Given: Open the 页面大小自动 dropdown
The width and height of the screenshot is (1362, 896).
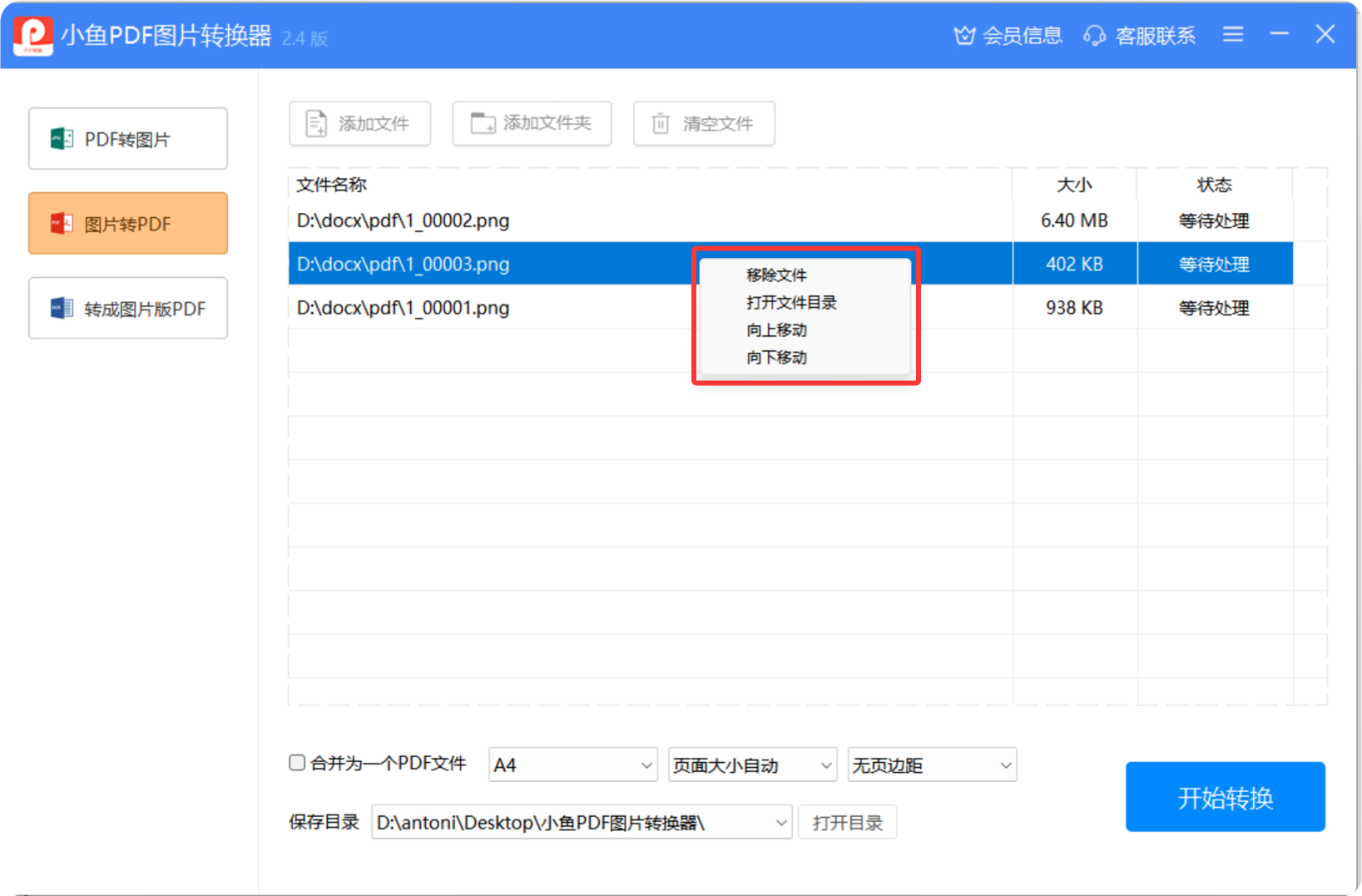Looking at the screenshot, I should pyautogui.click(x=752, y=765).
